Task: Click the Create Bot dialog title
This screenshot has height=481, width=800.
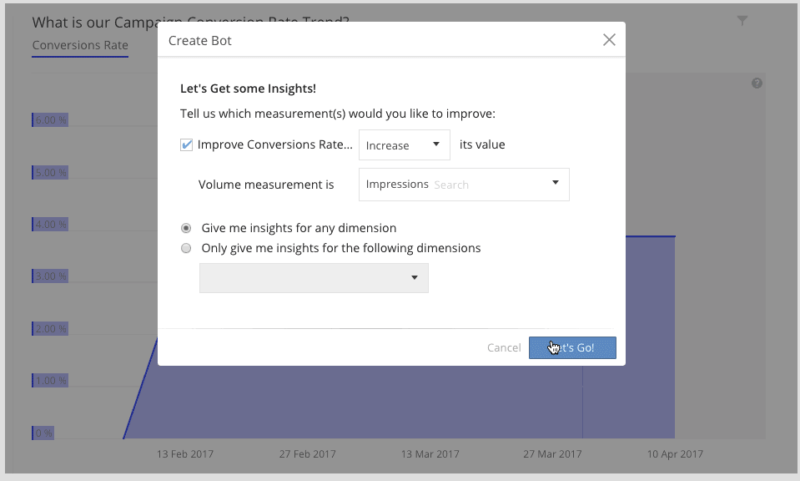Action: [200, 41]
